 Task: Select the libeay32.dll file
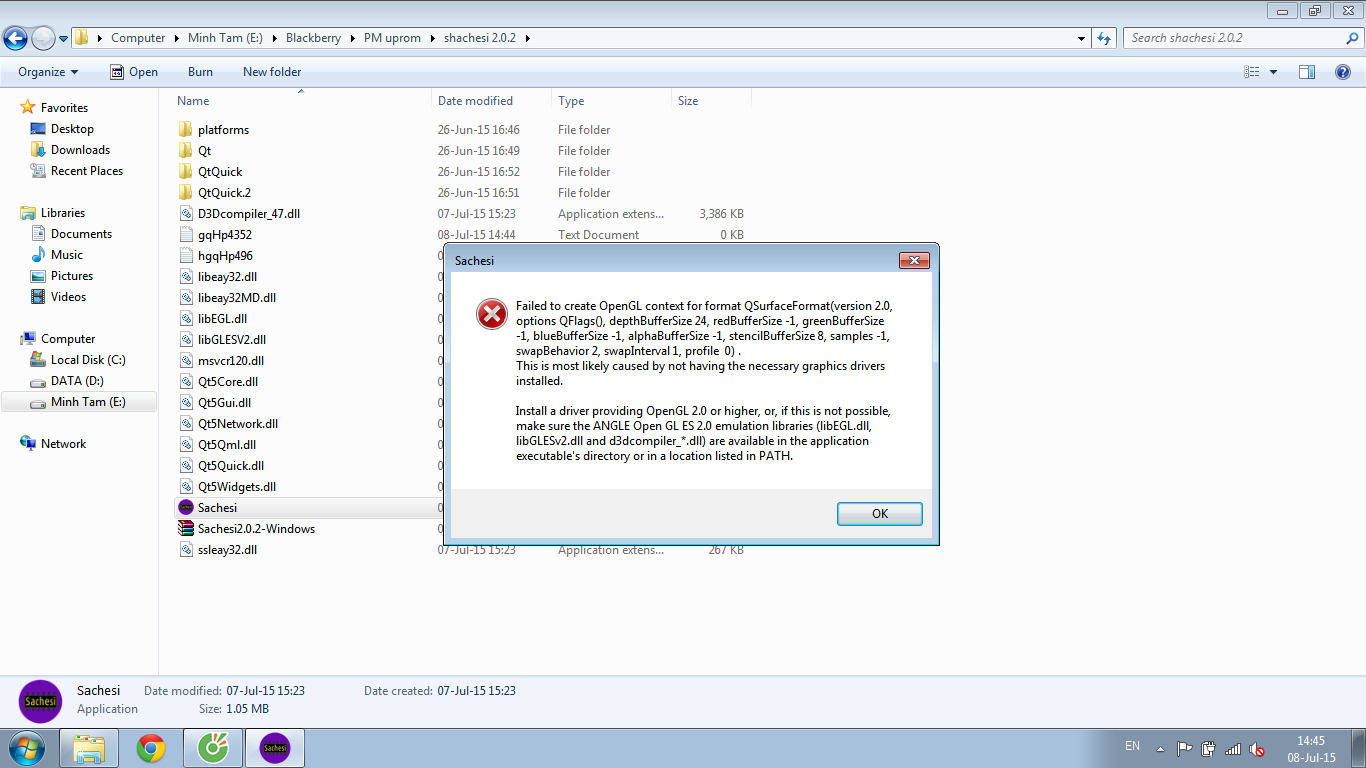(x=228, y=277)
